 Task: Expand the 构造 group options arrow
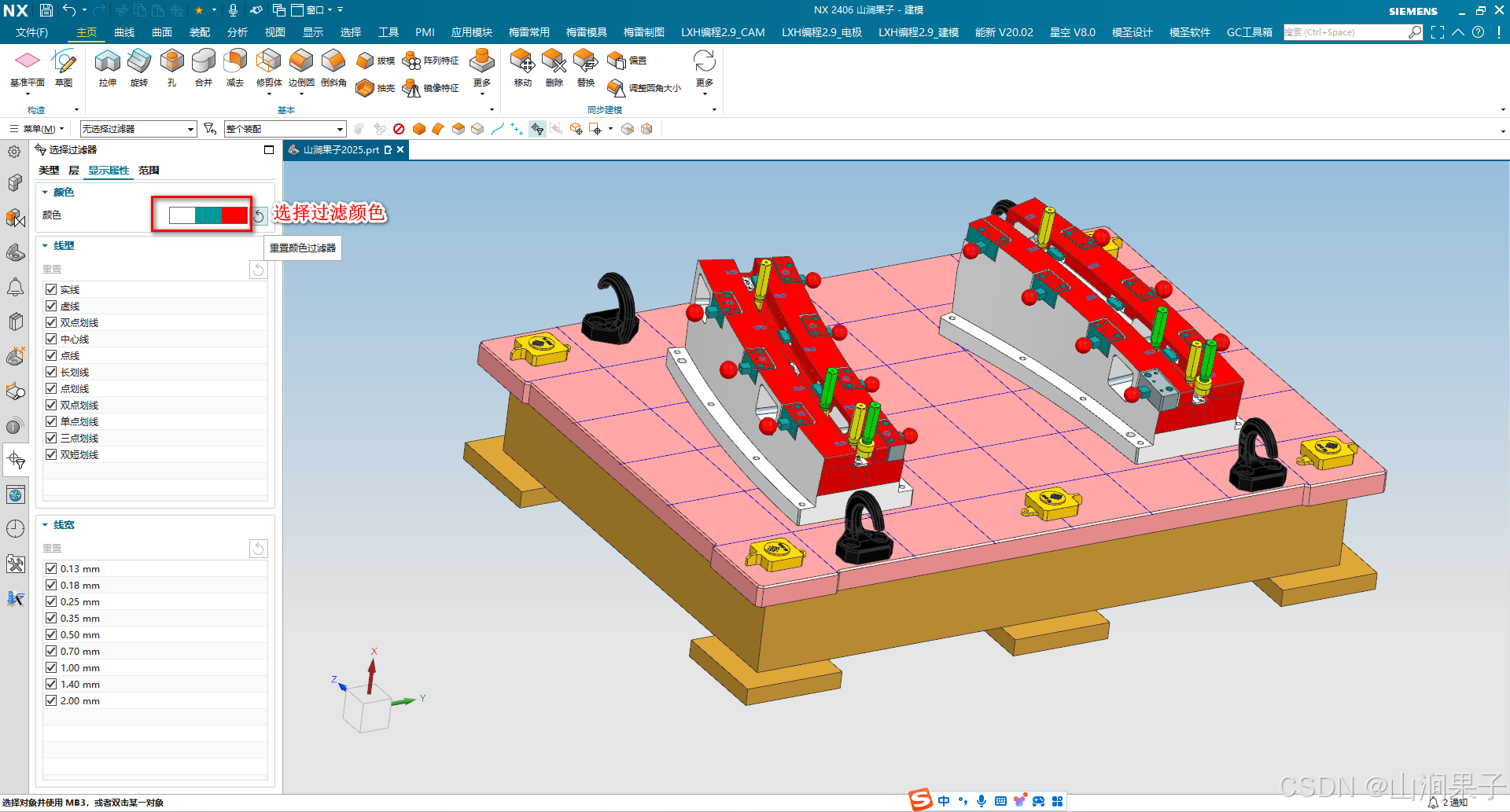click(76, 110)
